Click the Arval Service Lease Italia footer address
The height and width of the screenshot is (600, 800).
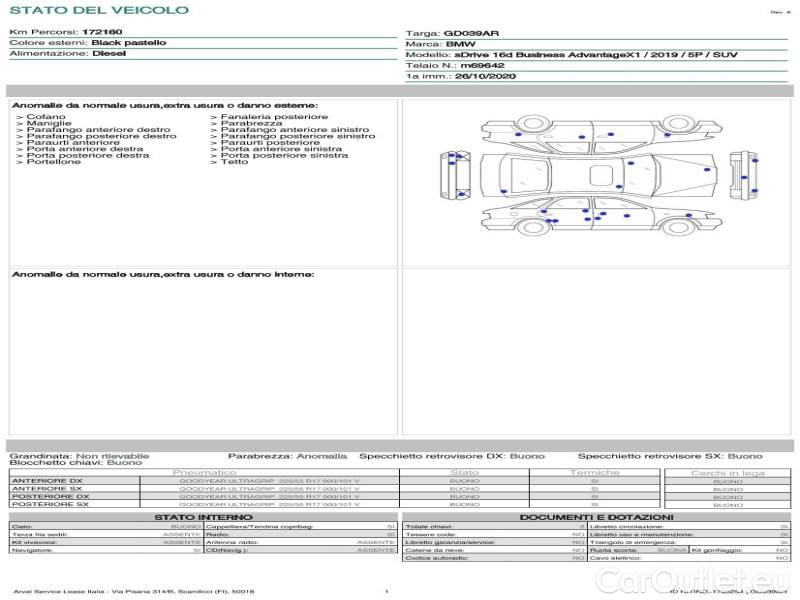pos(134,592)
